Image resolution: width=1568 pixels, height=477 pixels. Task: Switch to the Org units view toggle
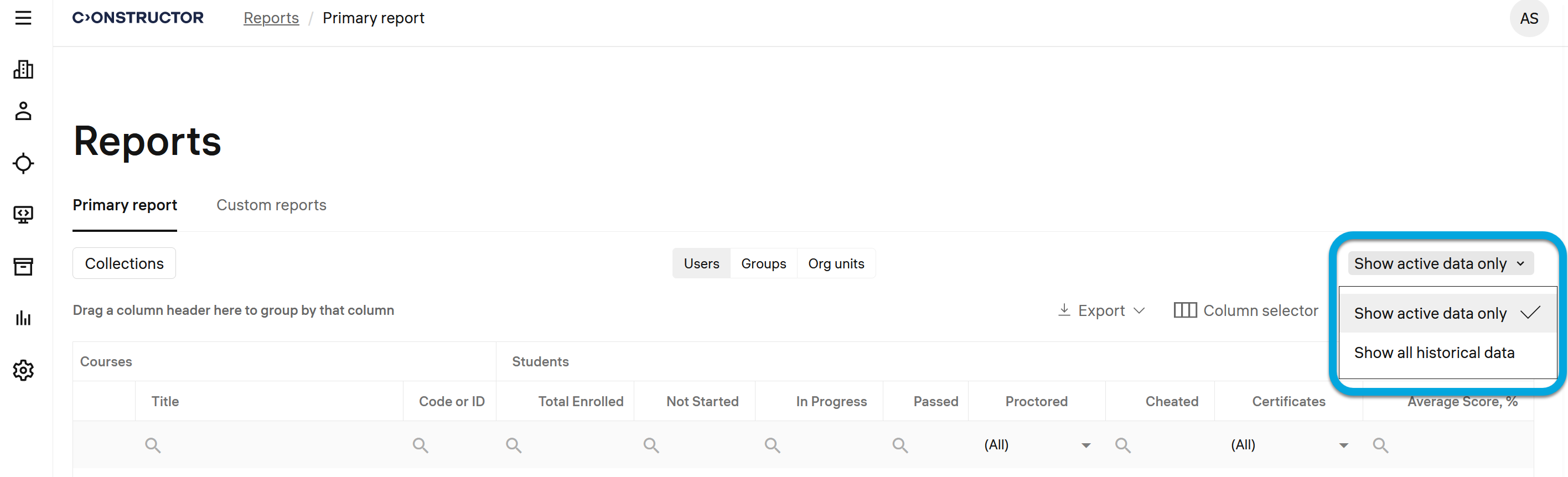(836, 263)
